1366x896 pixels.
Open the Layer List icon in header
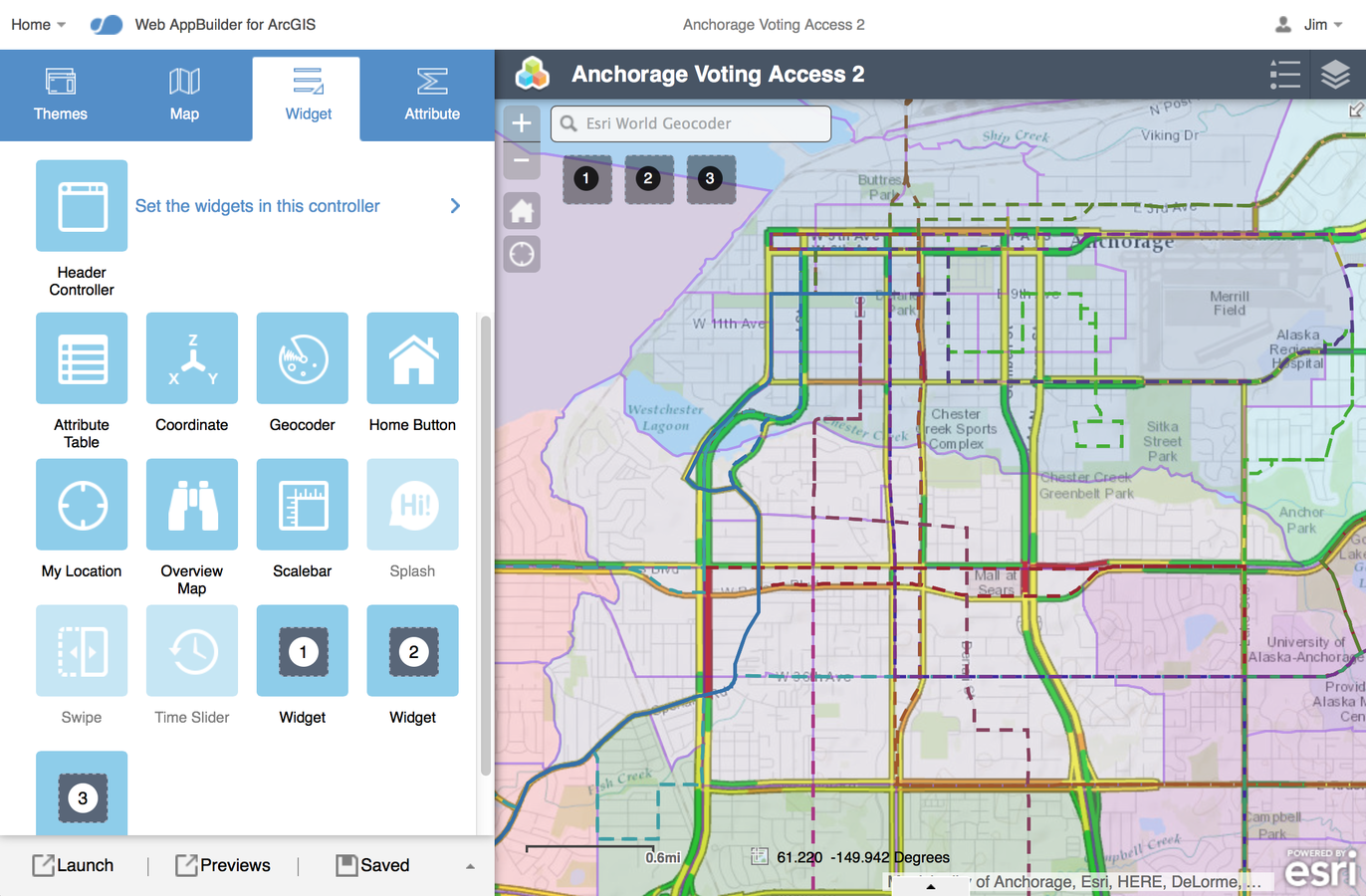coord(1335,75)
